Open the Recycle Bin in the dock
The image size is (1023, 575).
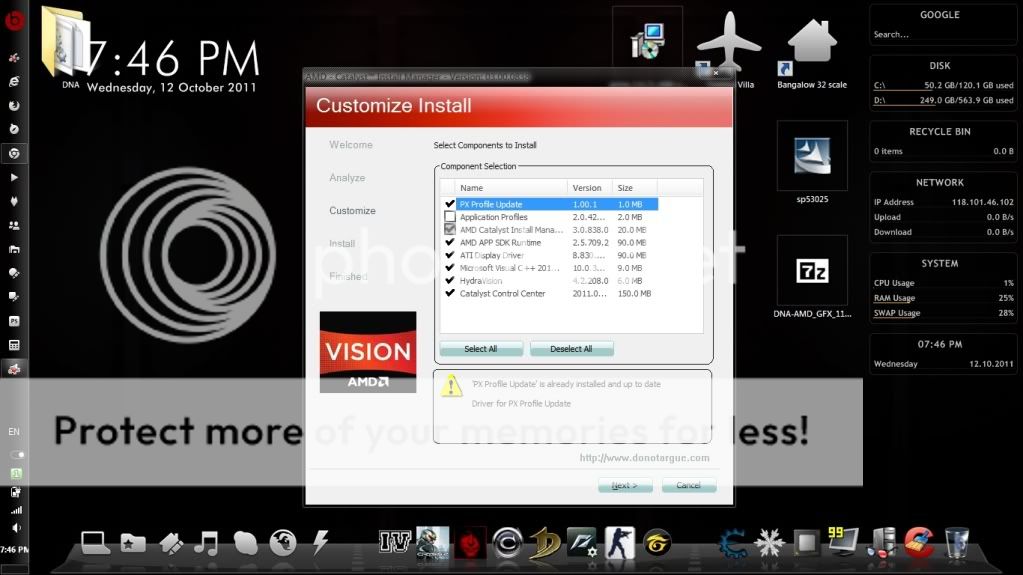957,543
